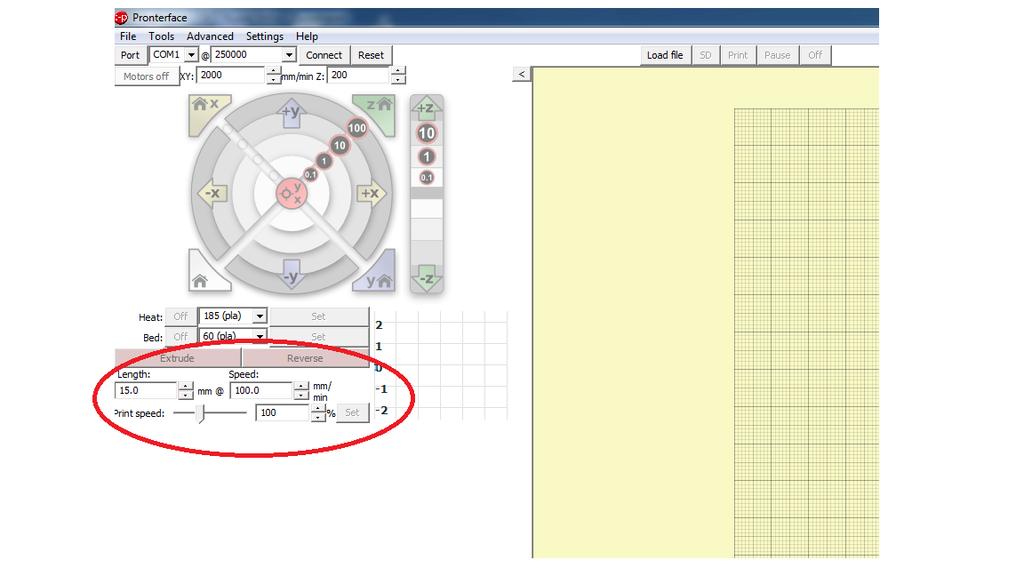Click the Load file button
The height and width of the screenshot is (576, 1024).
665,56
